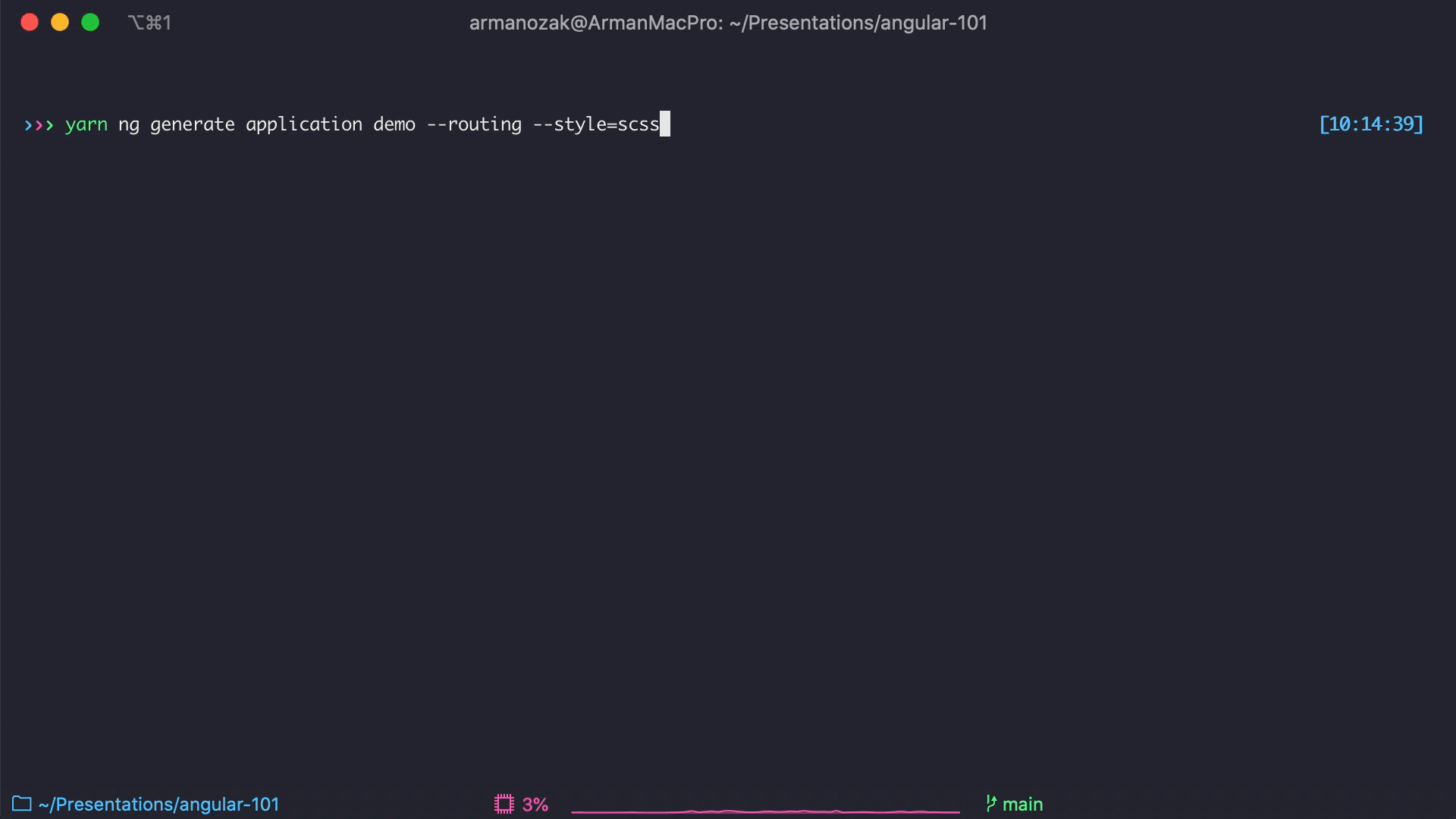Click the ⌥⌘1 window shortcut indicator
1456x819 pixels.
point(149,23)
